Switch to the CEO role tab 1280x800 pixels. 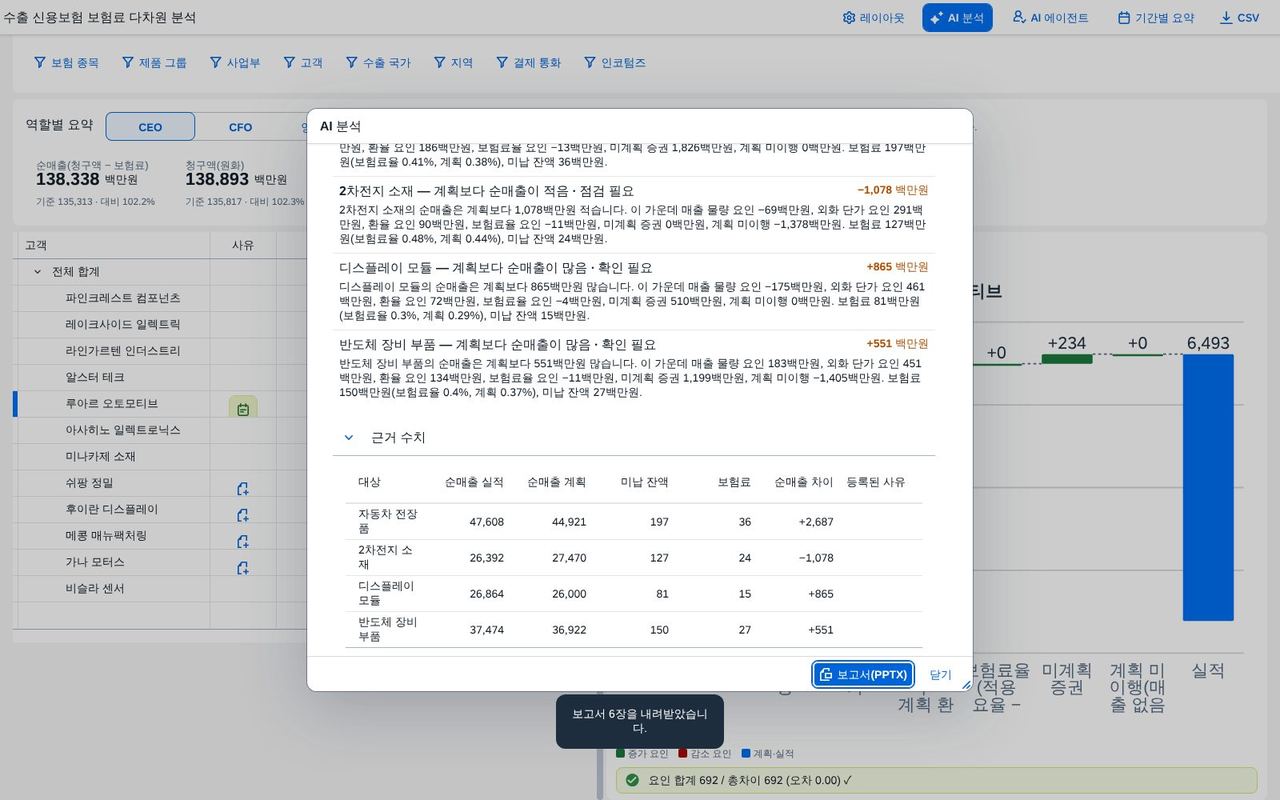coord(150,127)
